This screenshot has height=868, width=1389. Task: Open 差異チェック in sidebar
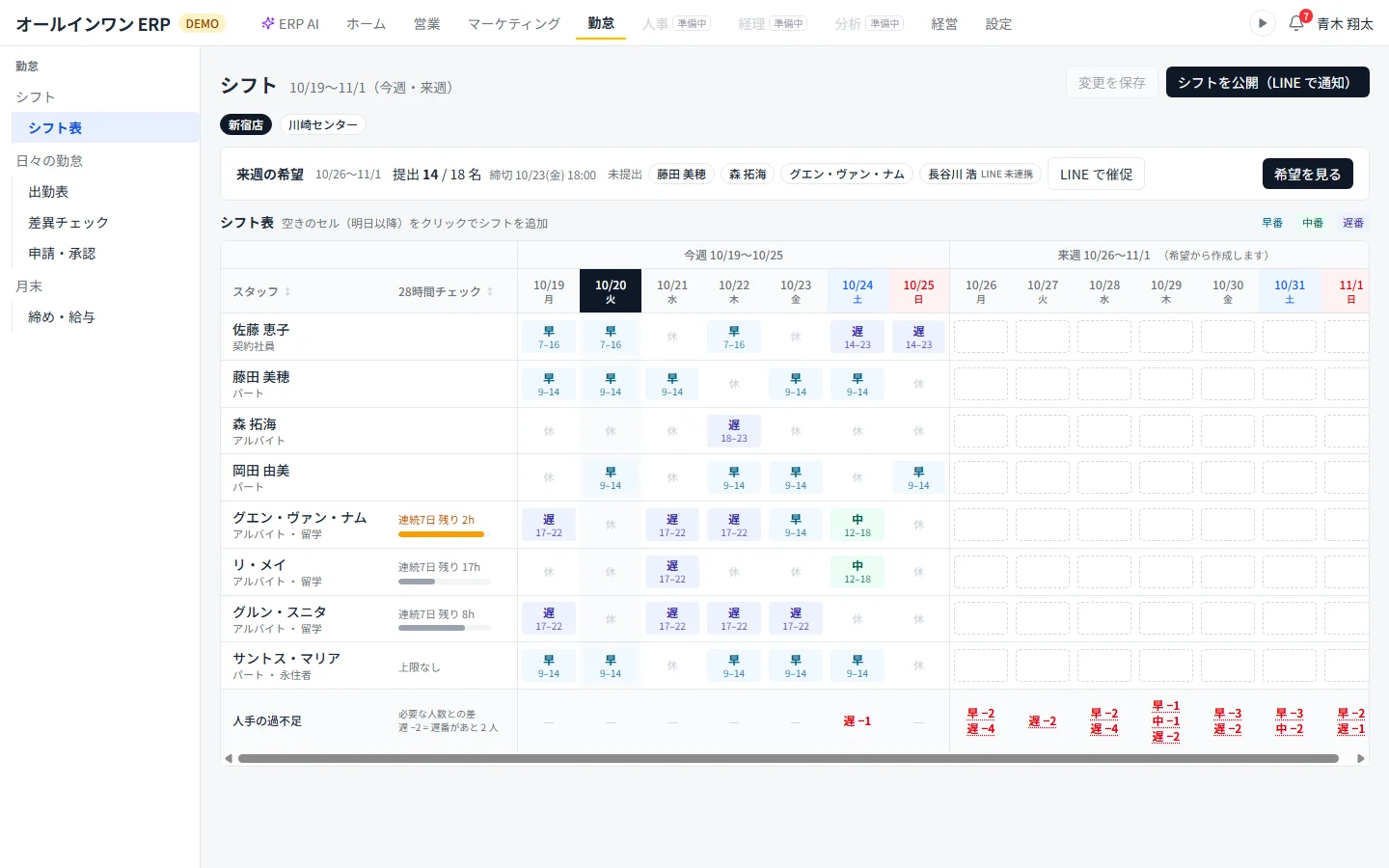[105, 223]
